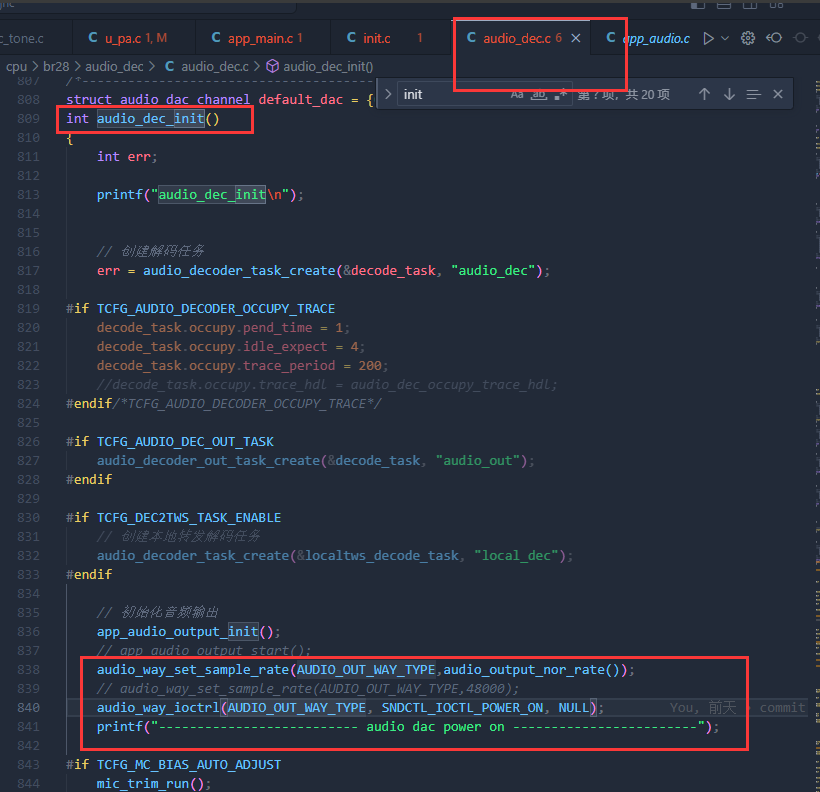Close the audio_dec.c tab
Image resolution: width=820 pixels, height=792 pixels.
[x=576, y=38]
